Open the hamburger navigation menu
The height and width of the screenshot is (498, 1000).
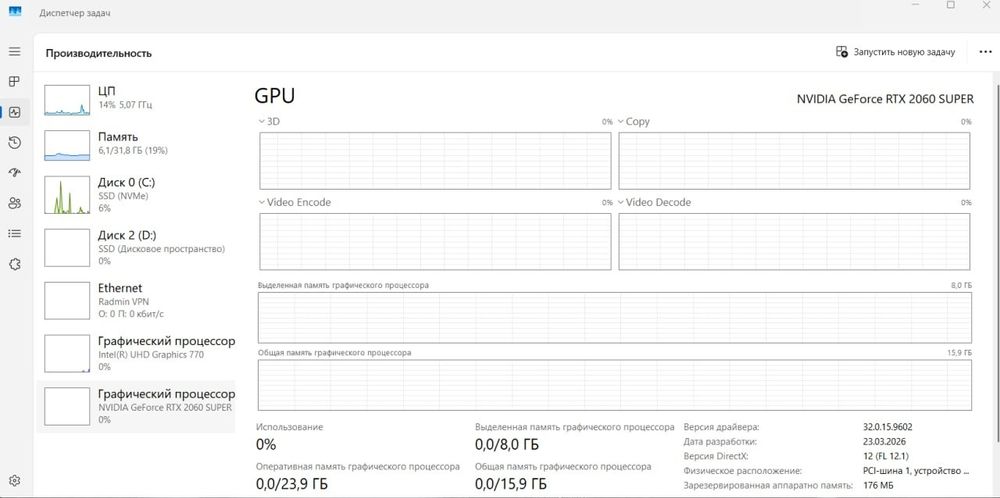click(x=14, y=52)
